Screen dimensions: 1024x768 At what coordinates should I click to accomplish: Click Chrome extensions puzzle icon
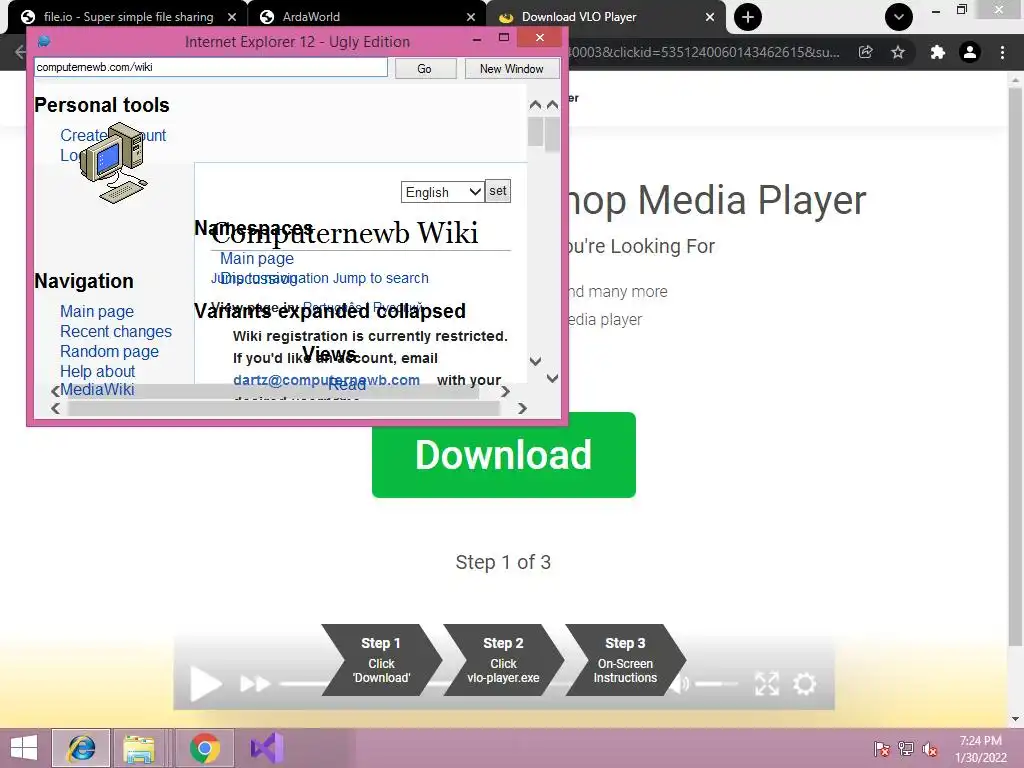[937, 52]
